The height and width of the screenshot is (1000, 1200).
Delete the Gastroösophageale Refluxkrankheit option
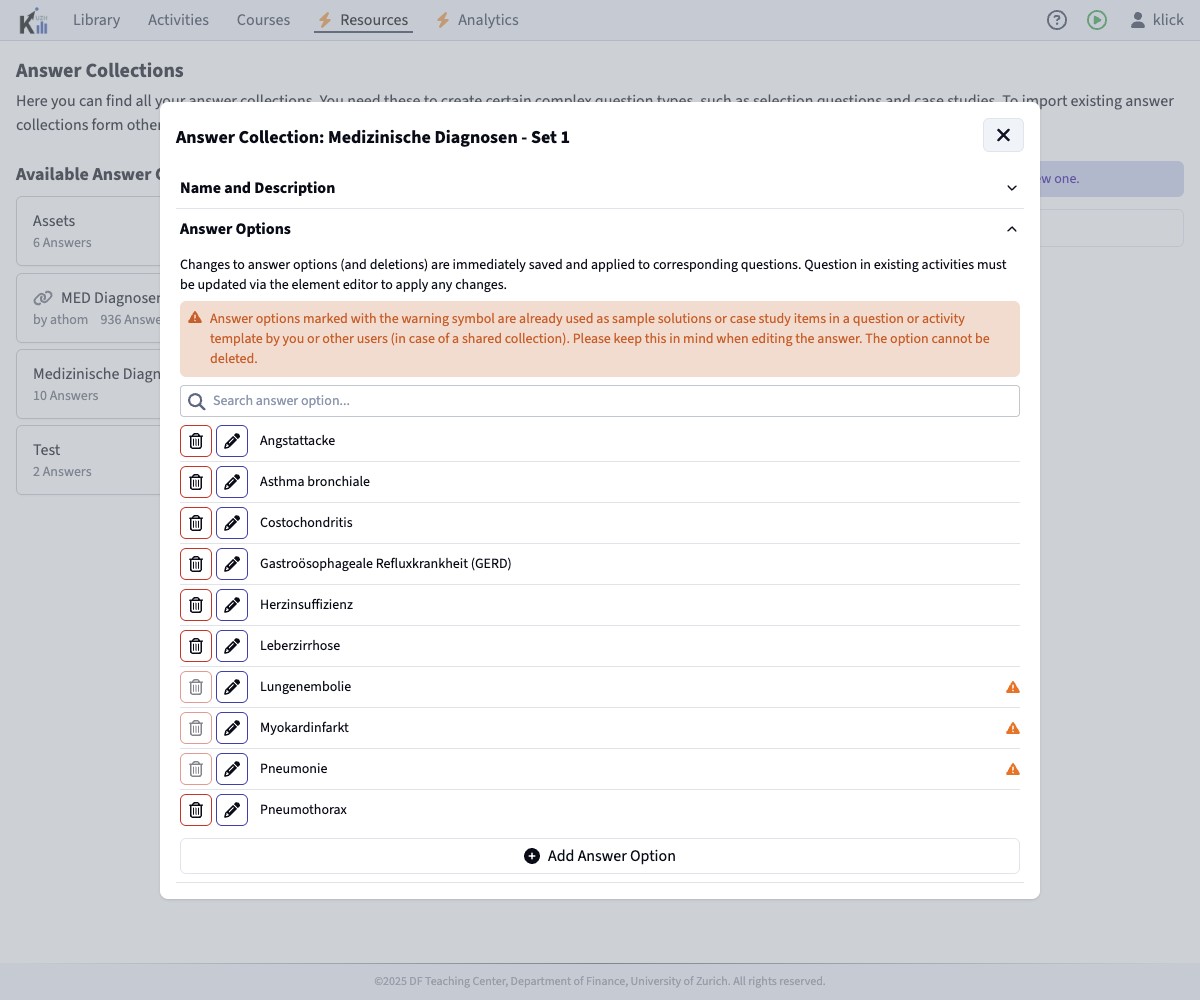coord(196,564)
